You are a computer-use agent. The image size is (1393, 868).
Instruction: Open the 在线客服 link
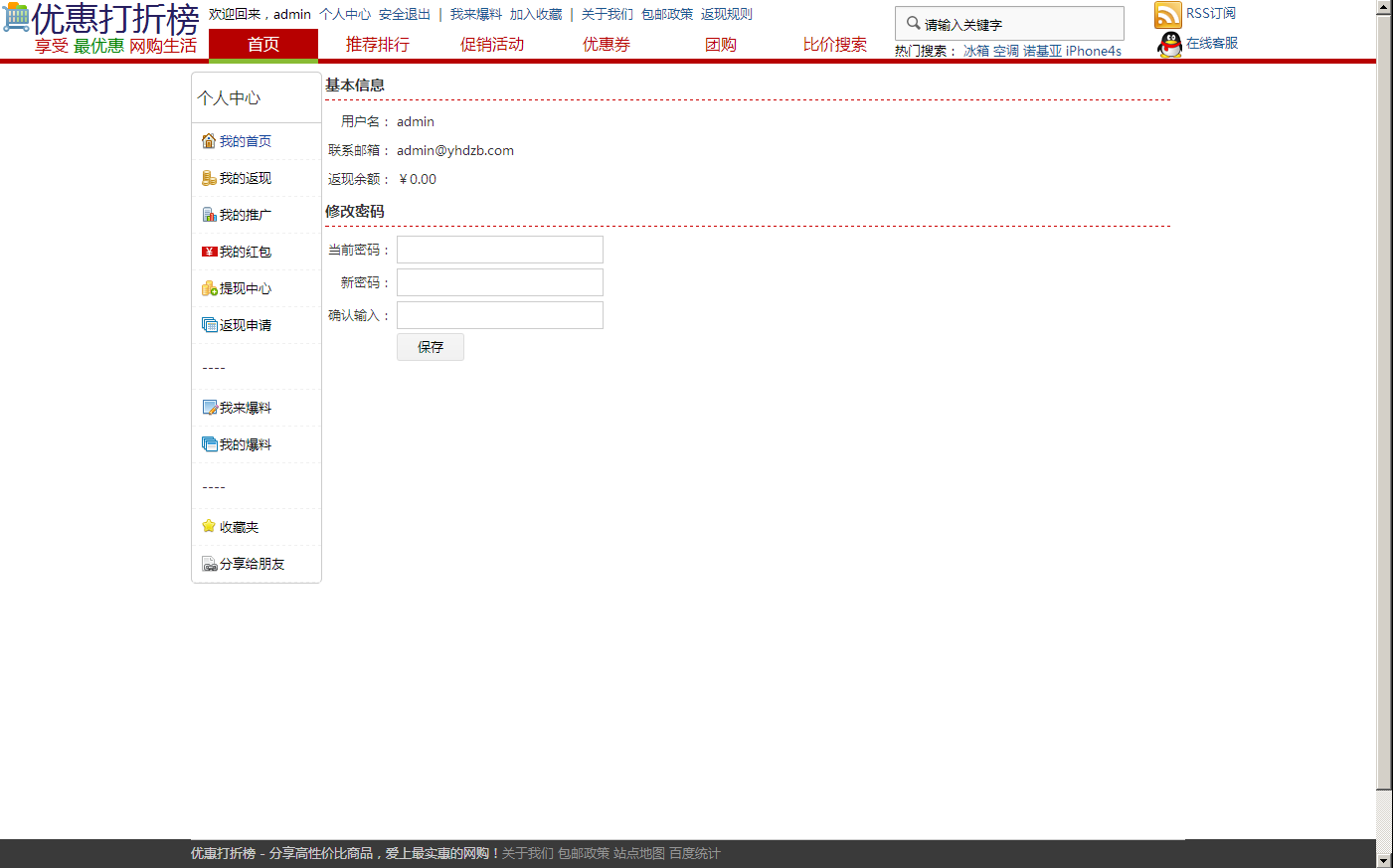tap(1212, 43)
